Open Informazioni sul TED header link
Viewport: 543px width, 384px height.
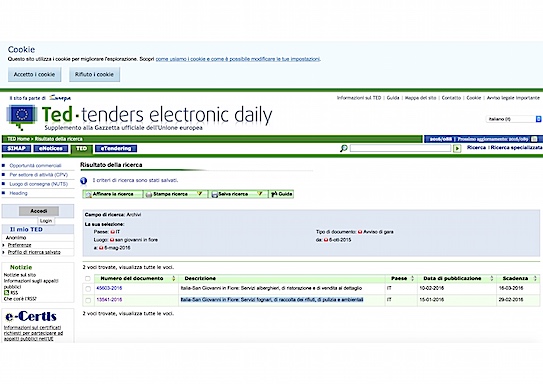359,98
